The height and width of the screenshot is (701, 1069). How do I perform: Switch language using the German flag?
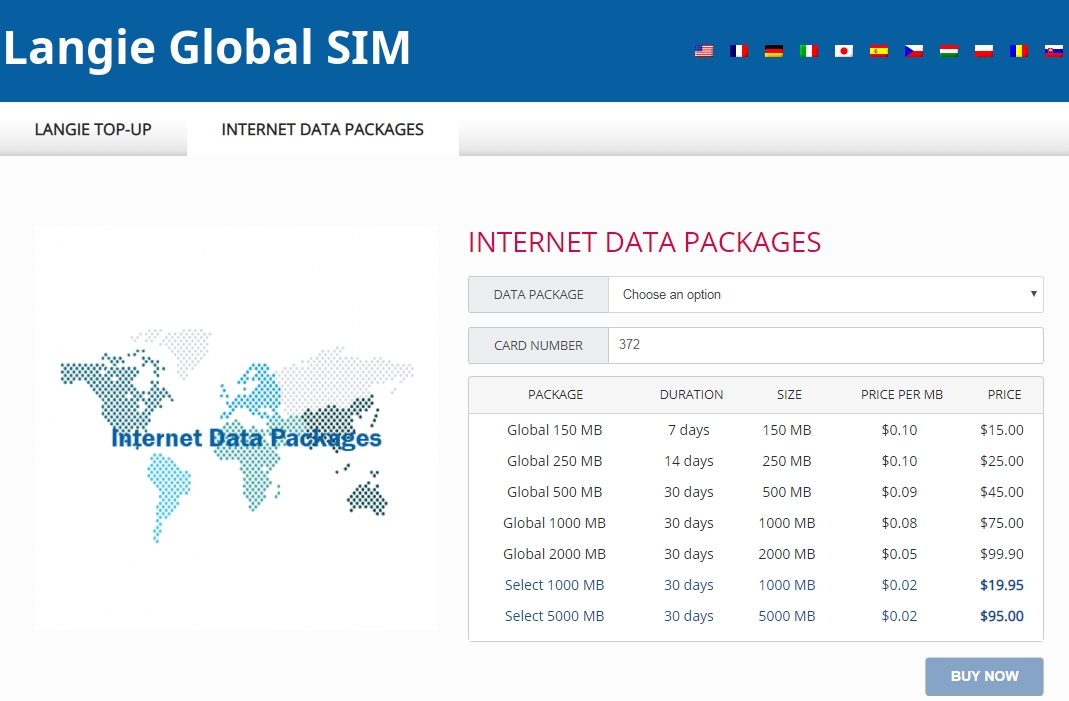774,51
